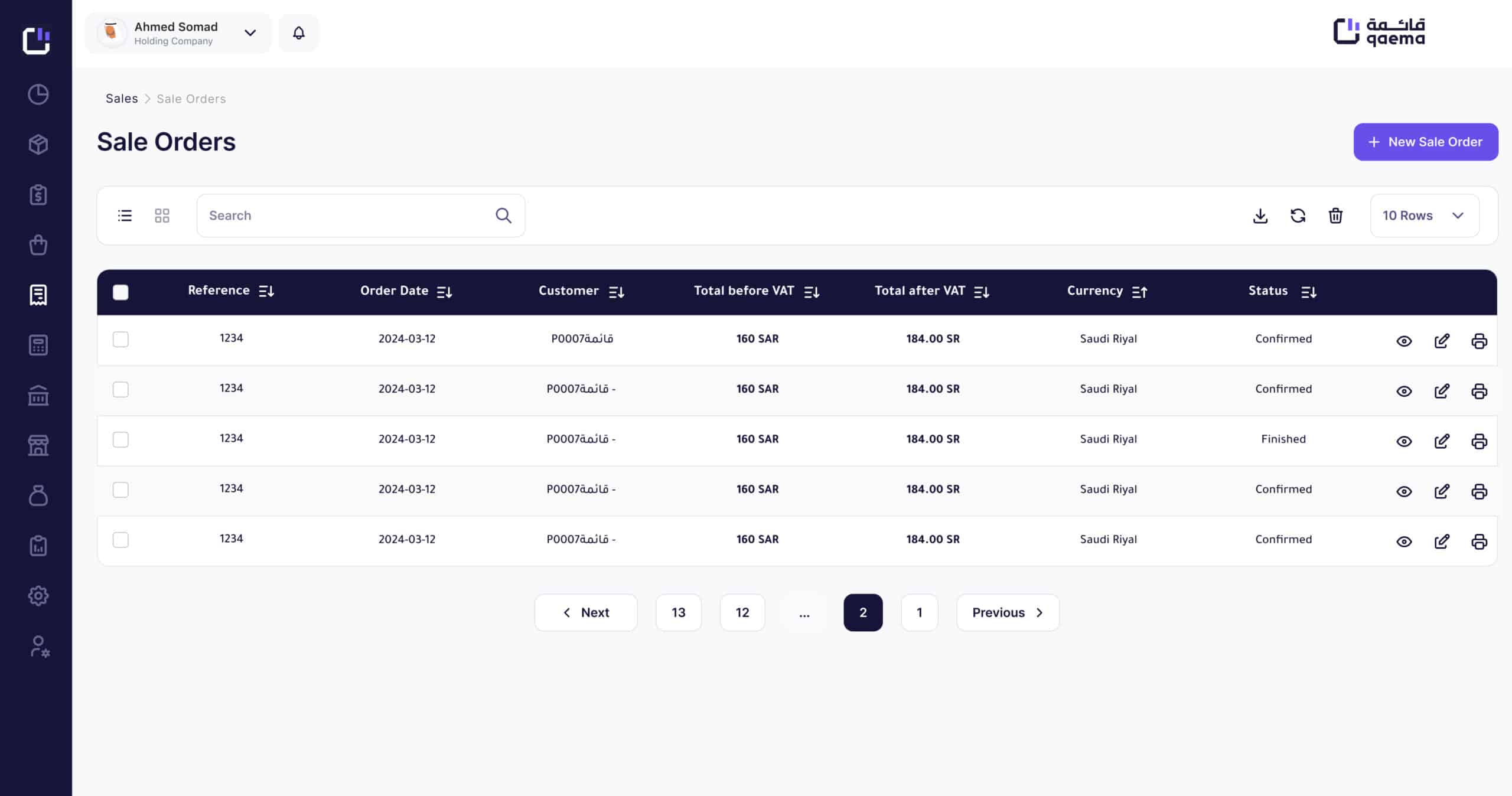Switch to grid view layout
Image resolution: width=1512 pixels, height=796 pixels.
162,216
